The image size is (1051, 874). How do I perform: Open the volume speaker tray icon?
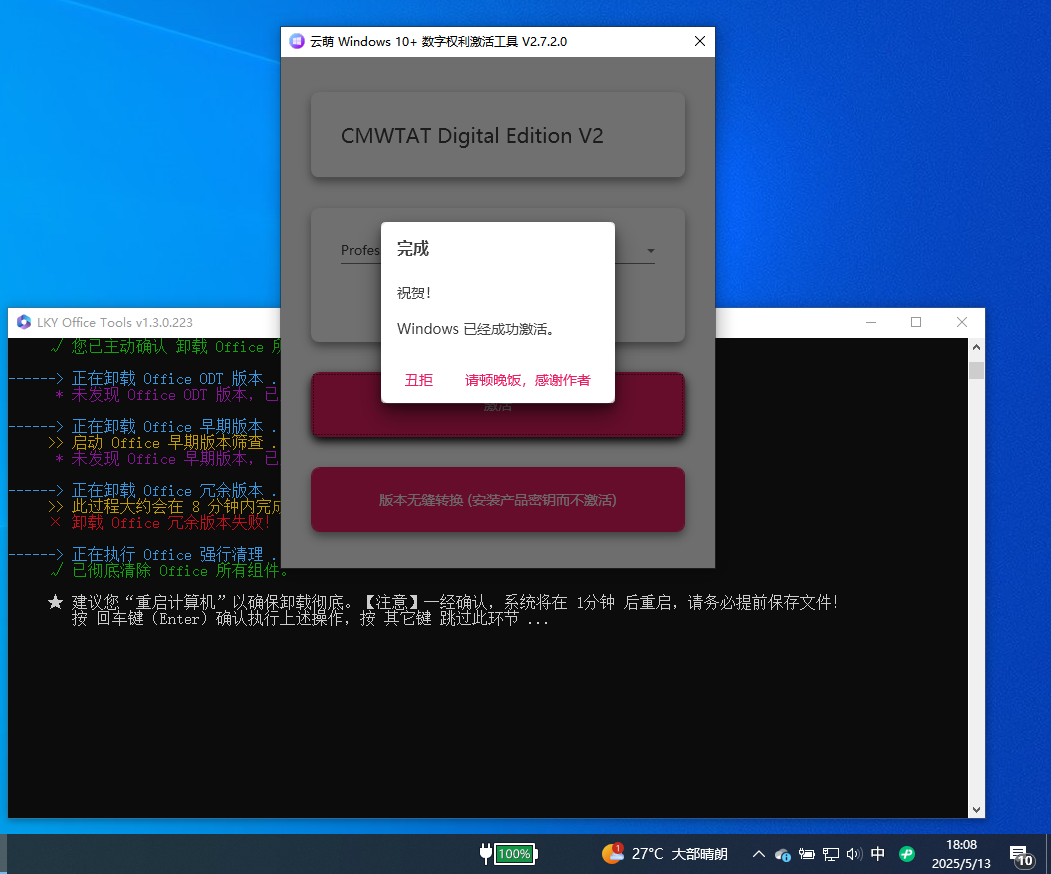click(x=854, y=854)
